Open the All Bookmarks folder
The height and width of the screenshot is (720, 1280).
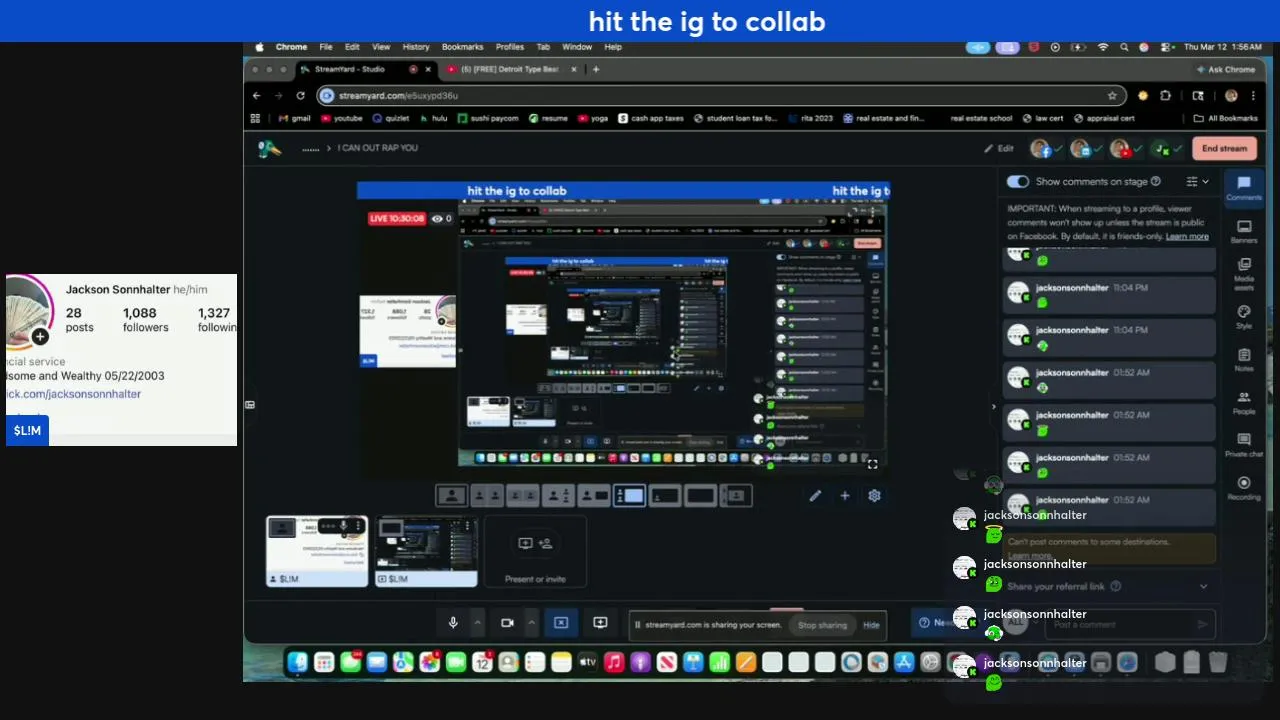(1225, 118)
